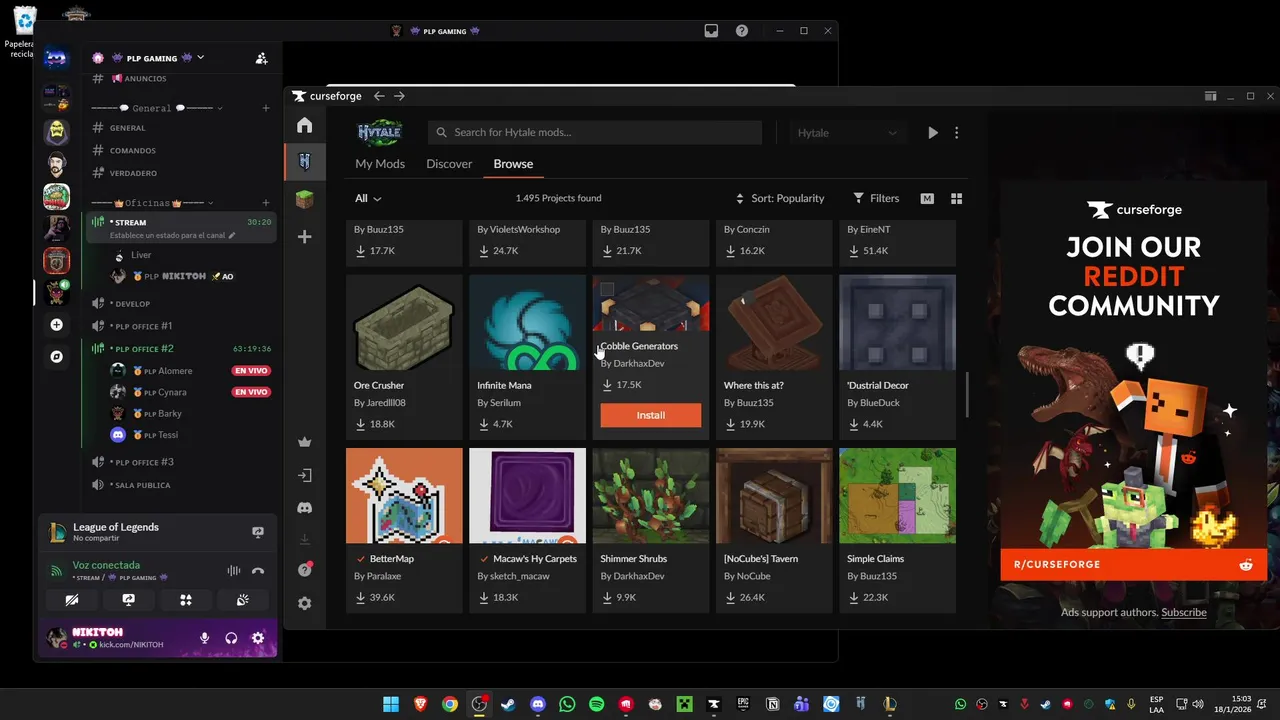Image resolution: width=1280 pixels, height=720 pixels.
Task: Toggle the Discord camera button
Action: [x=72, y=600]
